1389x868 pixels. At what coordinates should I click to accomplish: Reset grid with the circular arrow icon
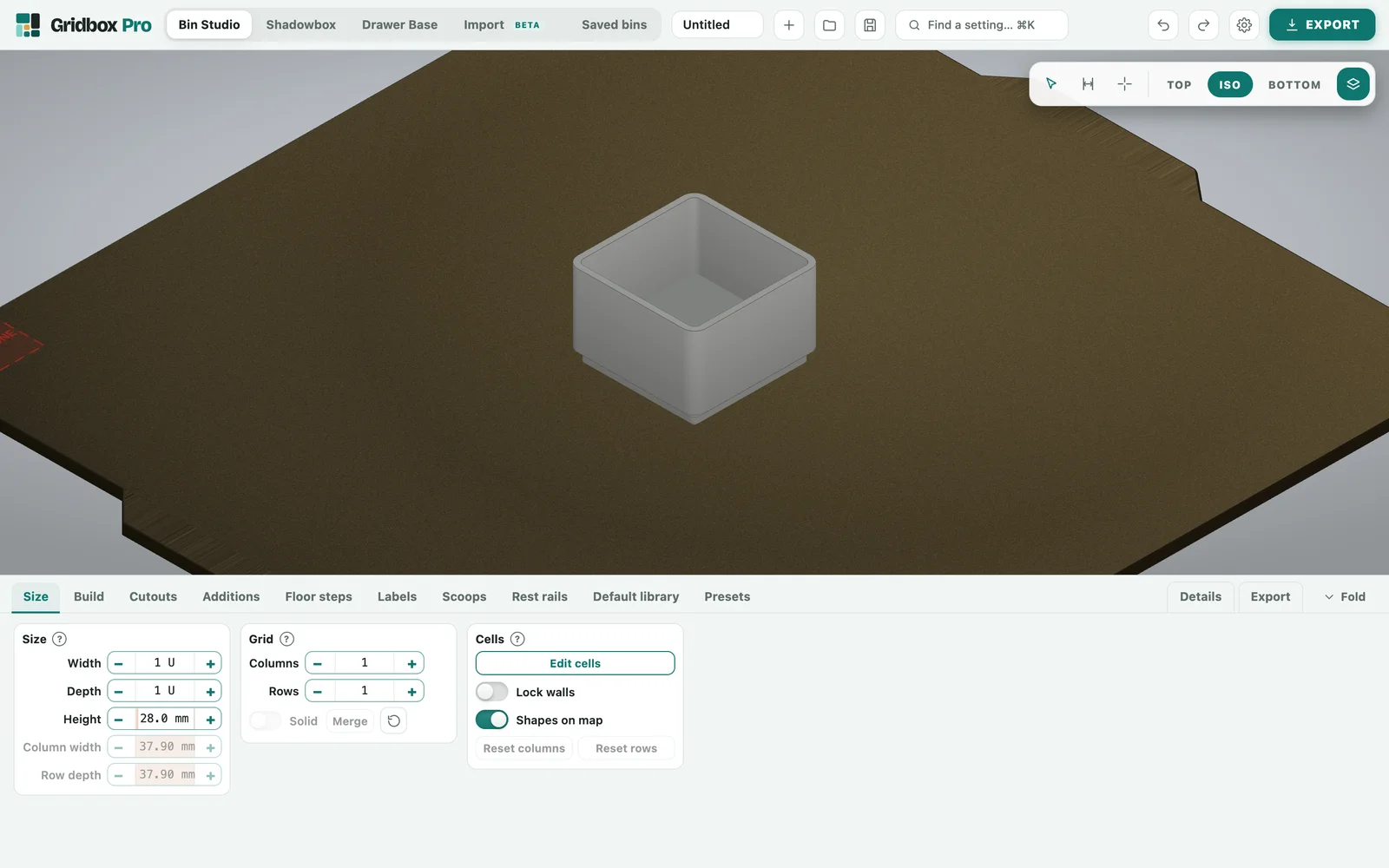[393, 720]
